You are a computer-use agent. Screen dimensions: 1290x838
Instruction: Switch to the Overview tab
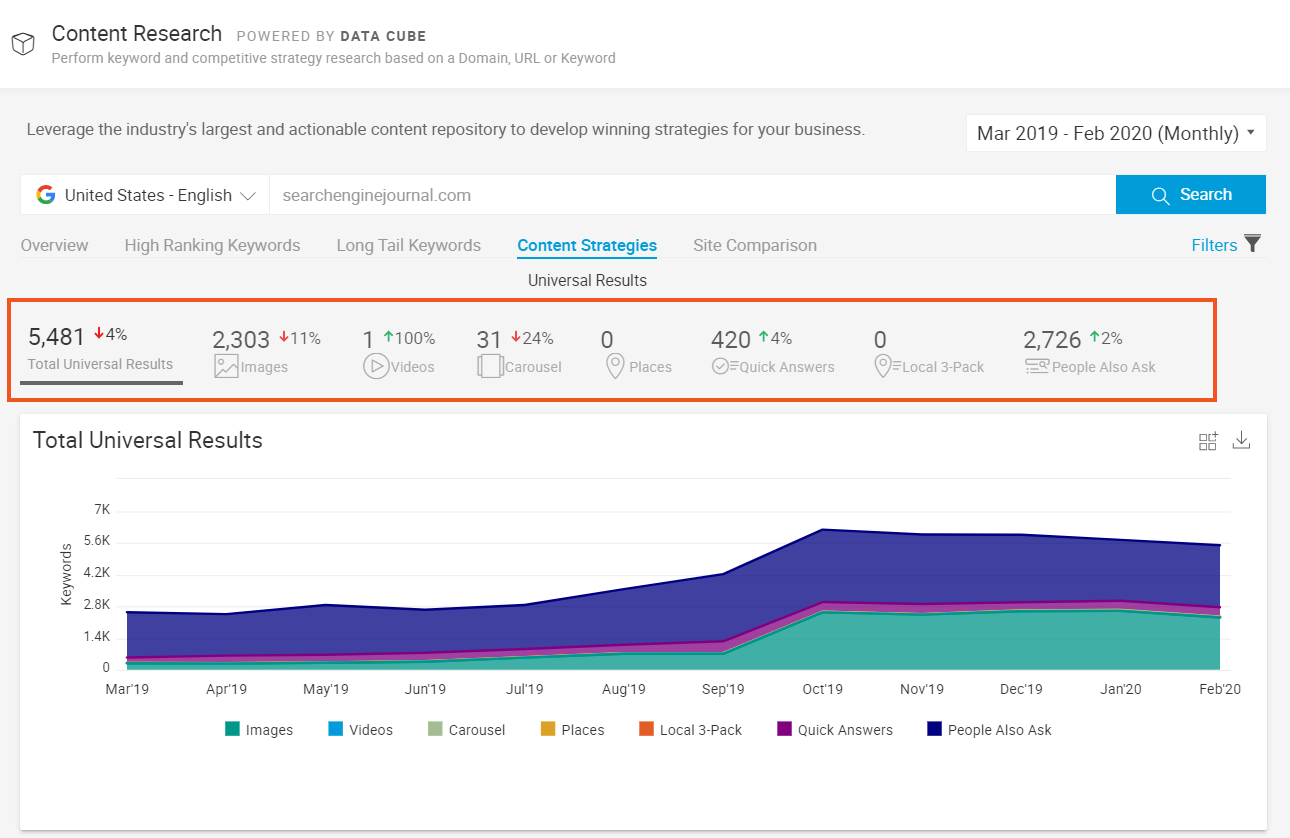click(x=54, y=245)
